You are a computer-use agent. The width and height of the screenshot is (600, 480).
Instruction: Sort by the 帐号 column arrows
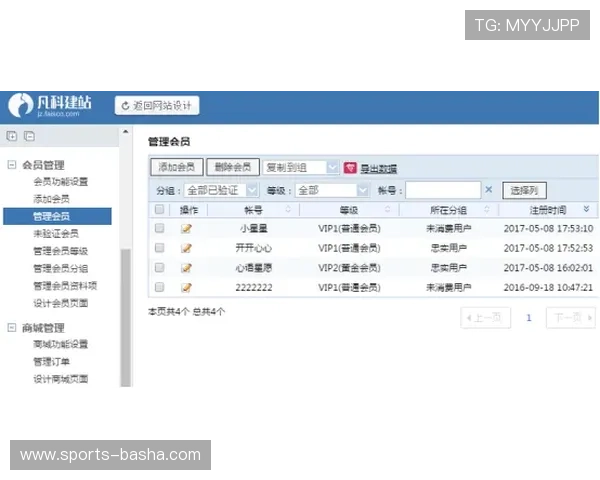(x=288, y=209)
